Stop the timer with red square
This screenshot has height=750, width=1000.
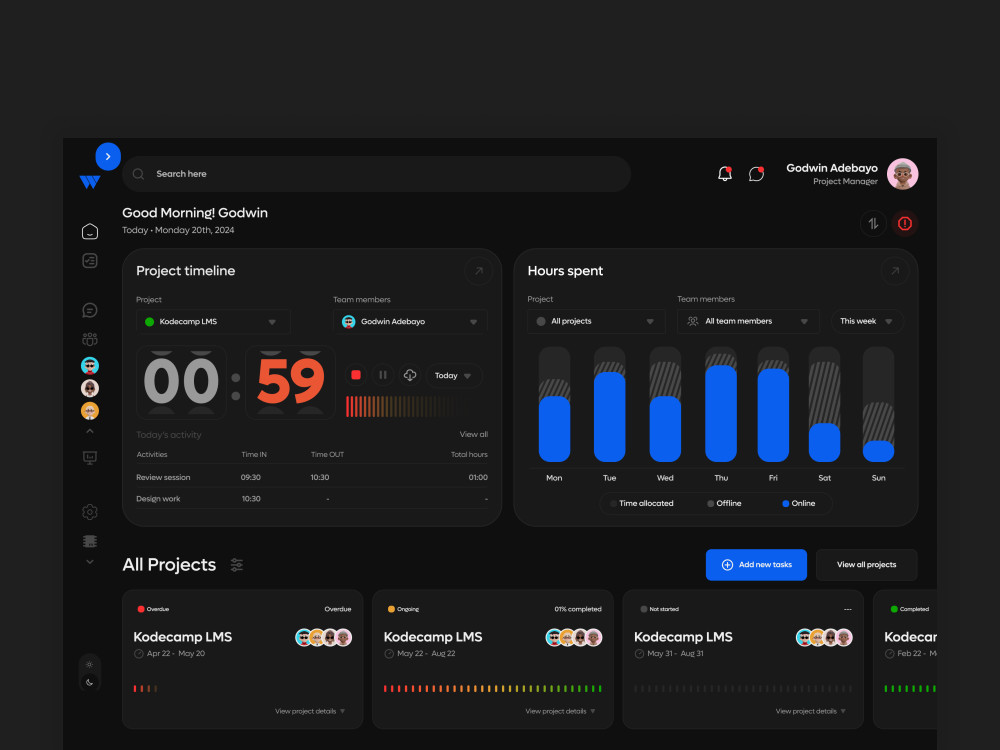tap(356, 375)
